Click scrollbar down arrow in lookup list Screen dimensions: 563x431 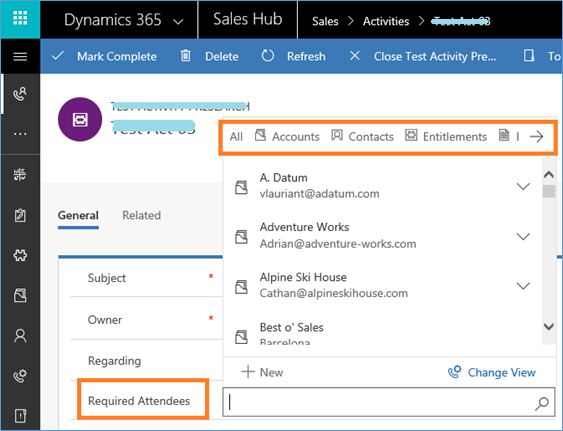pyautogui.click(x=549, y=326)
